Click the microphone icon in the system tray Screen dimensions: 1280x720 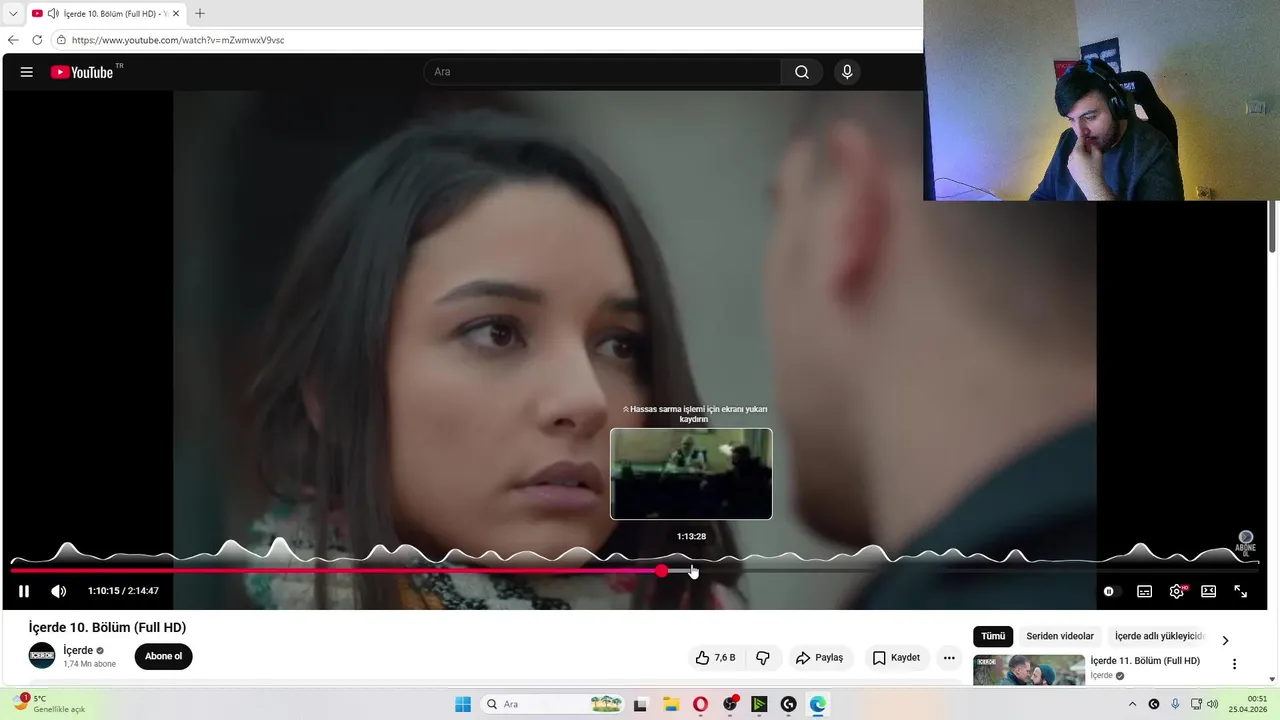point(1175,704)
